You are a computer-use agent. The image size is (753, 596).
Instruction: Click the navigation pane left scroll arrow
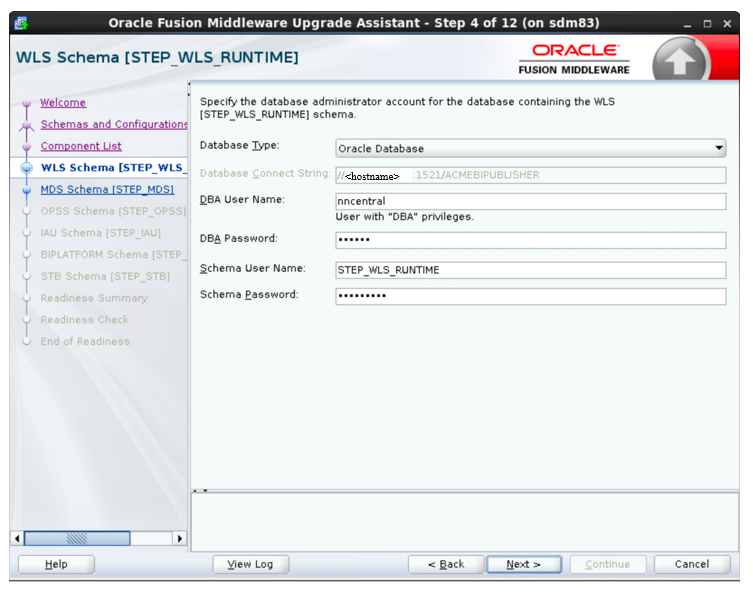(x=17, y=538)
